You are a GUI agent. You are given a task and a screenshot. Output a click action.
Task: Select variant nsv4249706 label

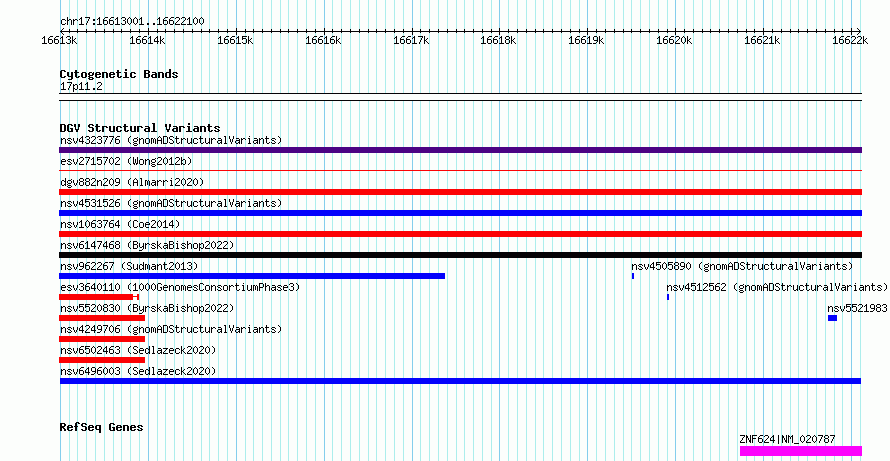171,329
